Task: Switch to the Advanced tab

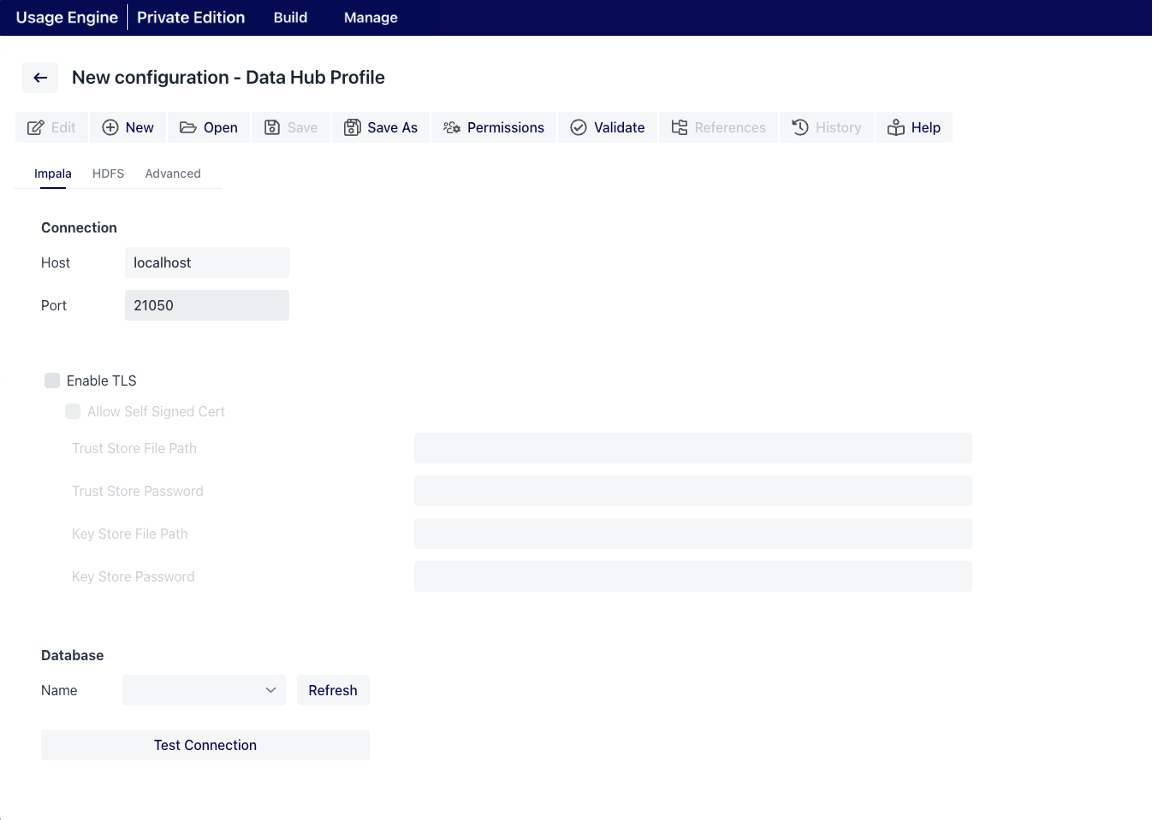Action: [x=172, y=174]
